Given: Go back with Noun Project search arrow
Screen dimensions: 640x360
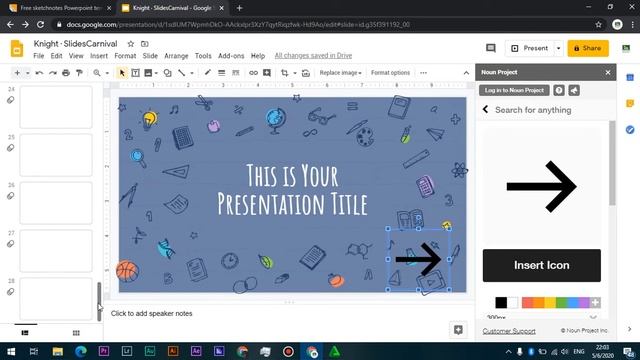Looking at the screenshot, I should click(x=485, y=109).
